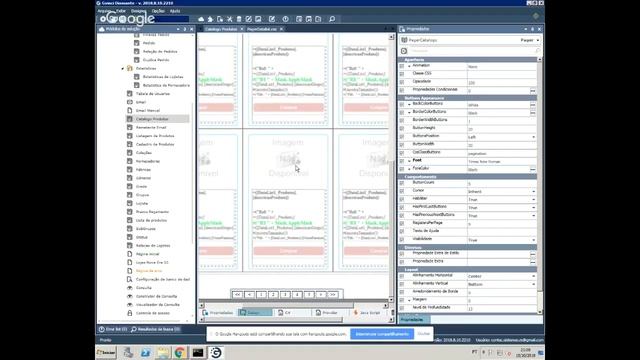Click the cloud icon in the main toolbar
This screenshot has width=640, height=360.
(x=201, y=19)
